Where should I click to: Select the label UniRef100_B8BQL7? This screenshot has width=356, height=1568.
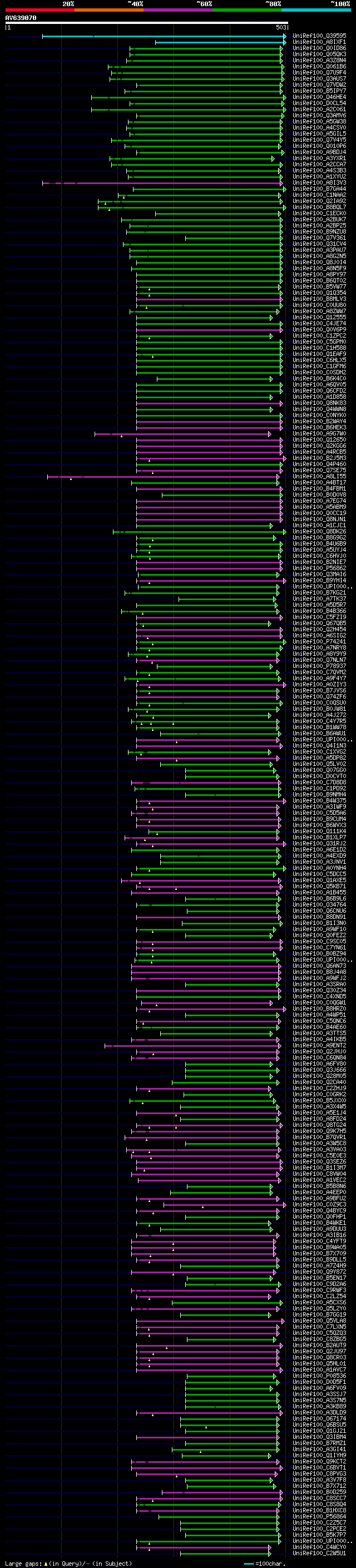pos(319,207)
